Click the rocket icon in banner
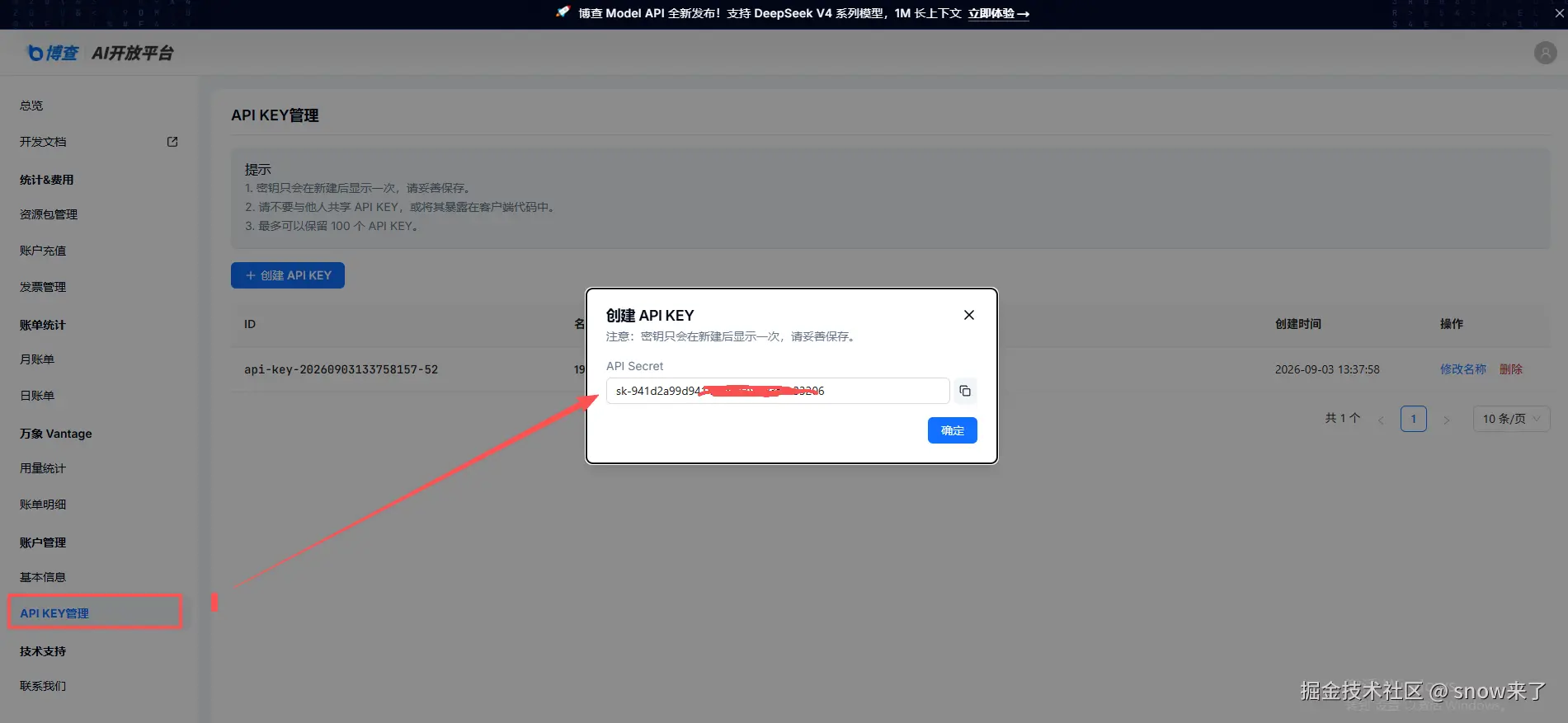 pyautogui.click(x=563, y=12)
